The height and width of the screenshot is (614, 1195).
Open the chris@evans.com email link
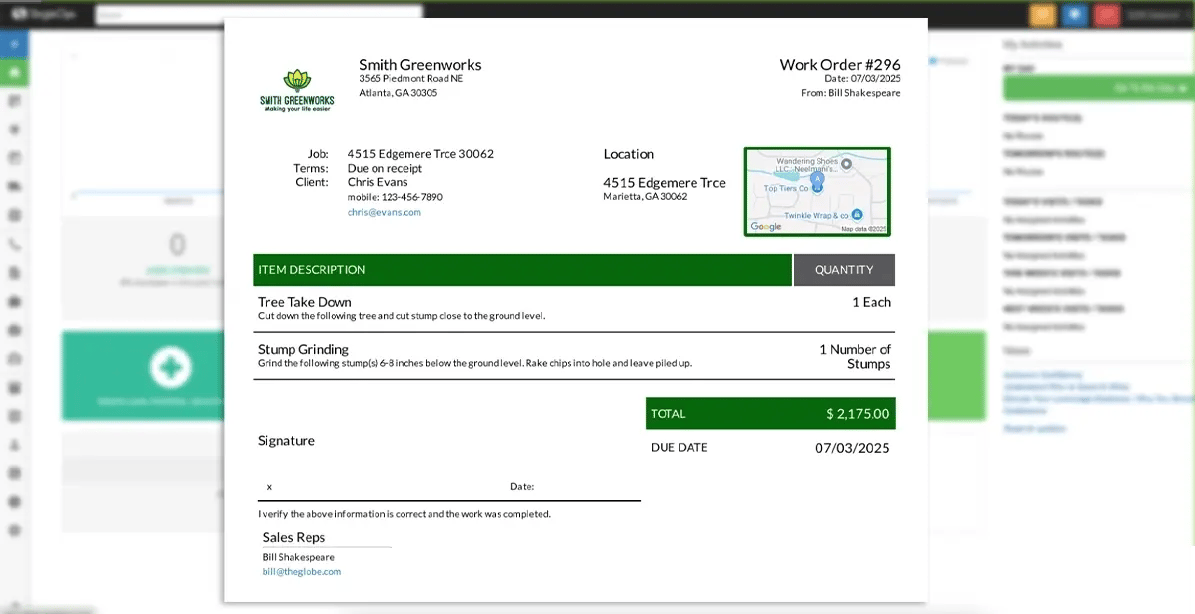[x=384, y=212]
